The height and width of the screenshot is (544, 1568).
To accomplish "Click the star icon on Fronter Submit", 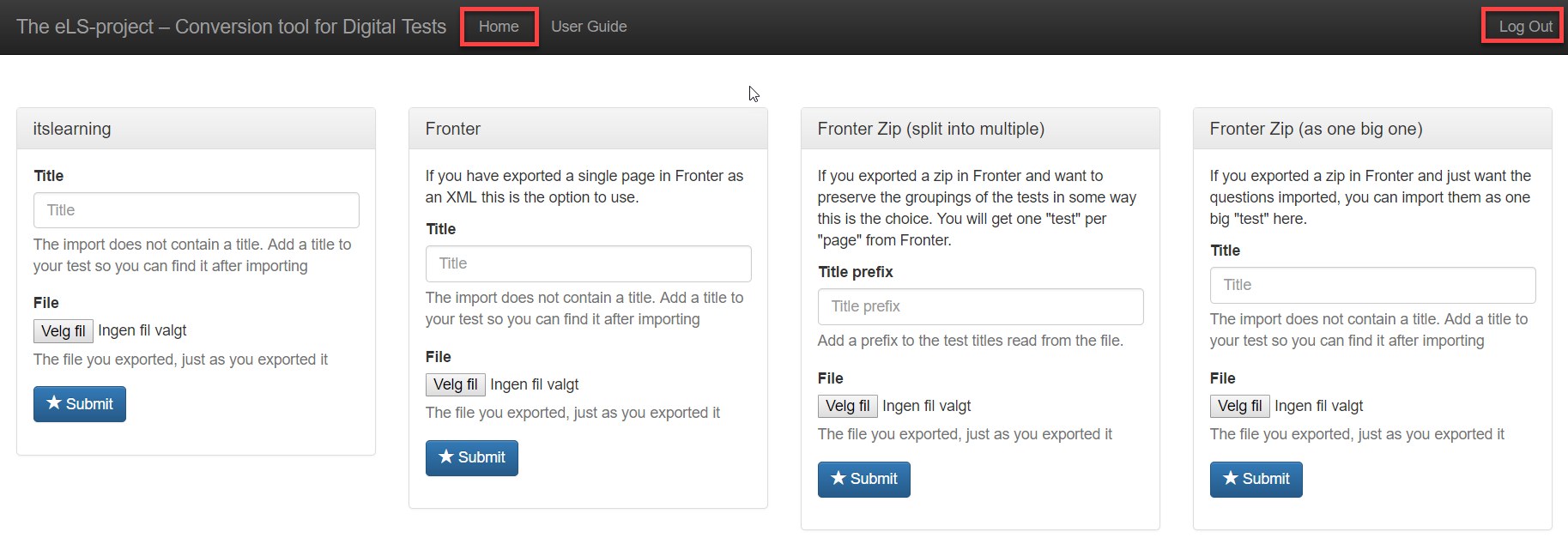I will (x=446, y=456).
